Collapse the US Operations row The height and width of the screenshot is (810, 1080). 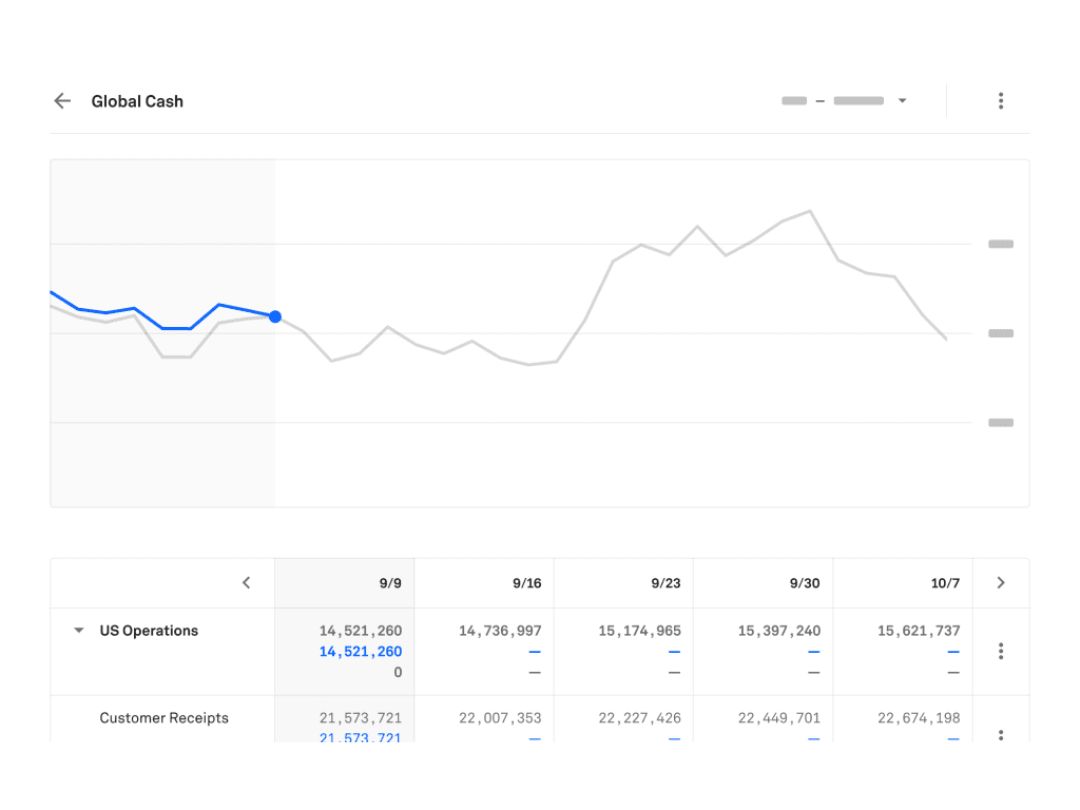click(x=79, y=630)
